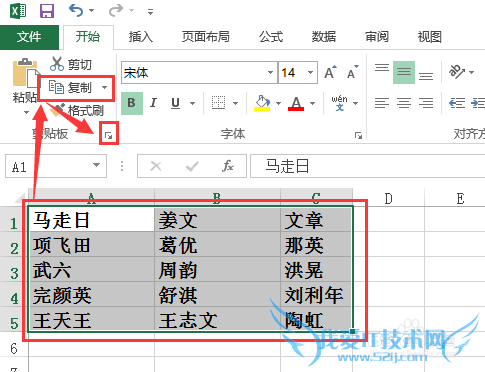Image resolution: width=485 pixels, height=372 pixels.
Task: Open the 字体 font settings dialog launcher
Action: click(358, 135)
